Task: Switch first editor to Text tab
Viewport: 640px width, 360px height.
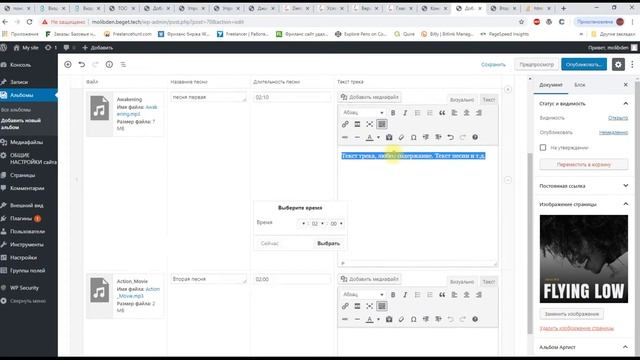Action: click(x=488, y=100)
